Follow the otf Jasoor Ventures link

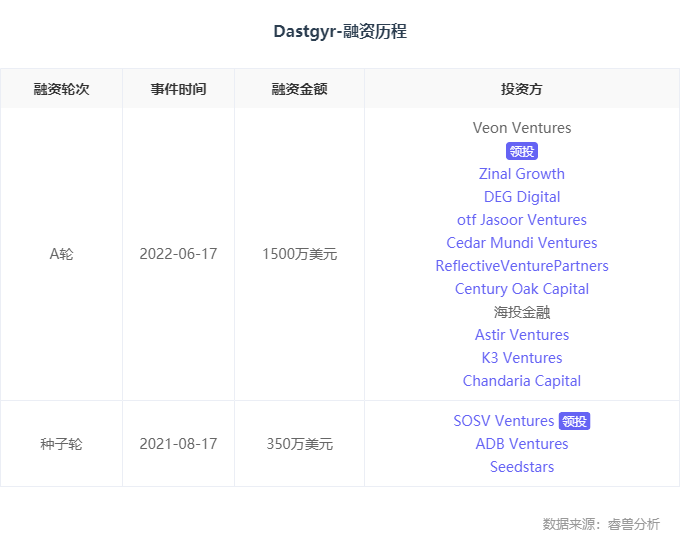point(522,220)
